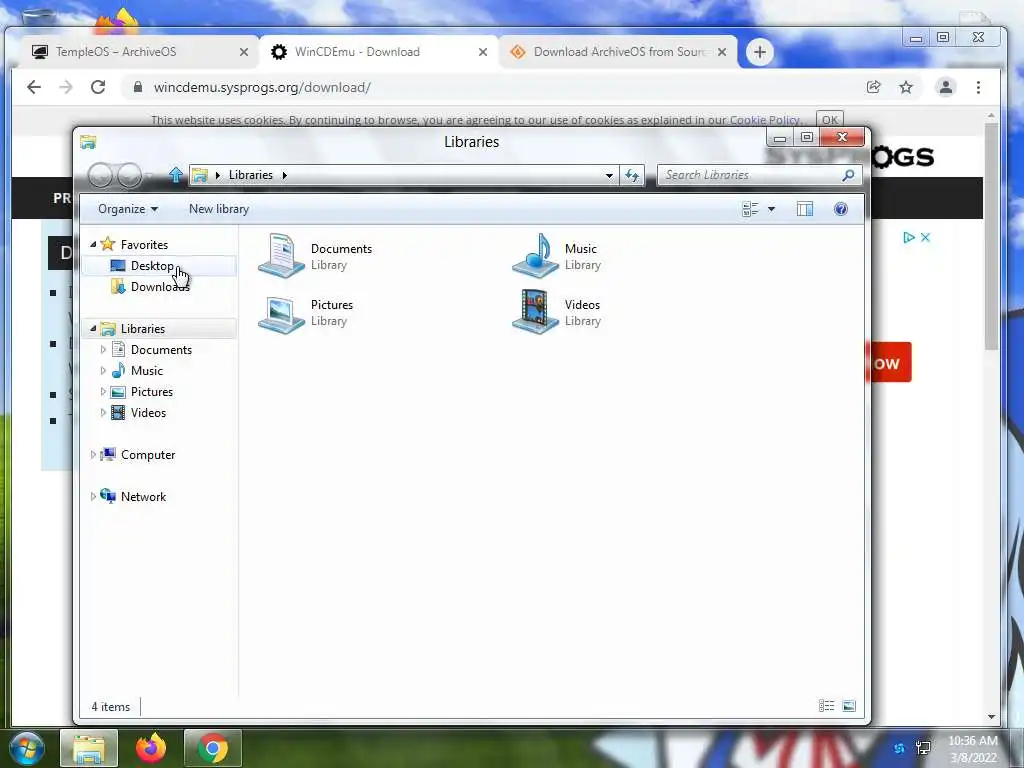Expand Videos node in navigation tree
1024x768 pixels.
pos(103,412)
